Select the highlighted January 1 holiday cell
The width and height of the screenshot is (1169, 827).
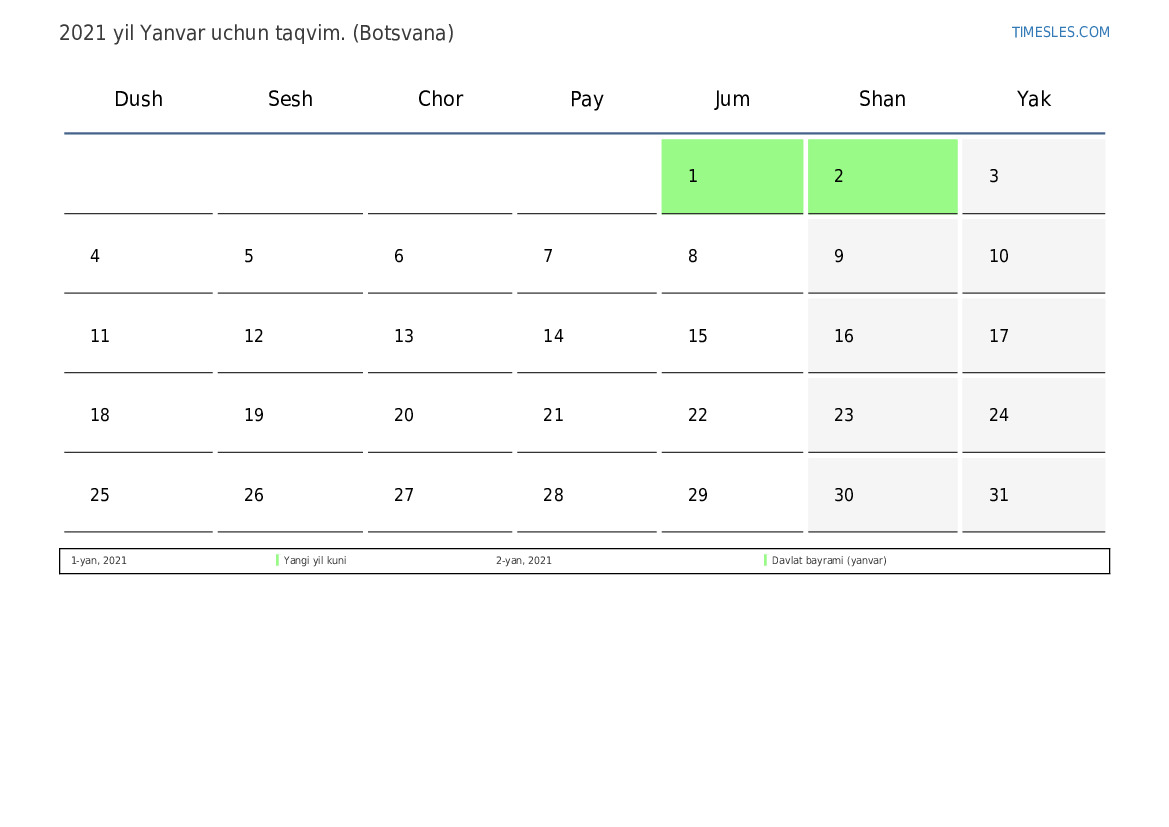coord(732,176)
